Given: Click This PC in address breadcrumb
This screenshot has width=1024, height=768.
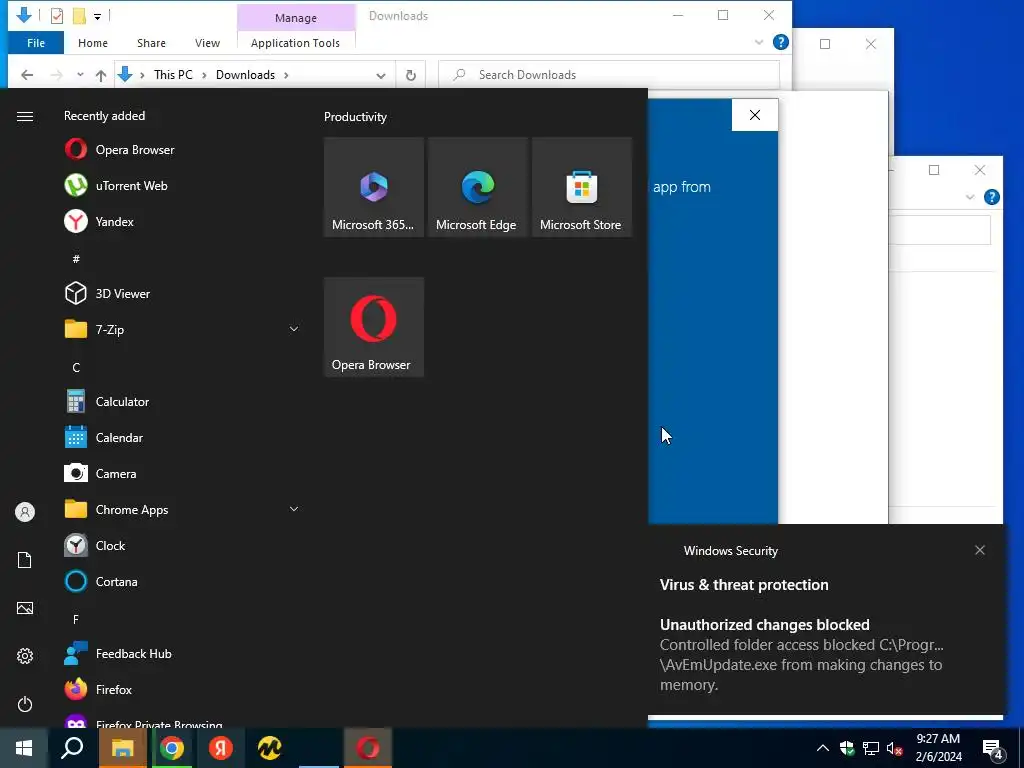Looking at the screenshot, I should (x=173, y=75).
